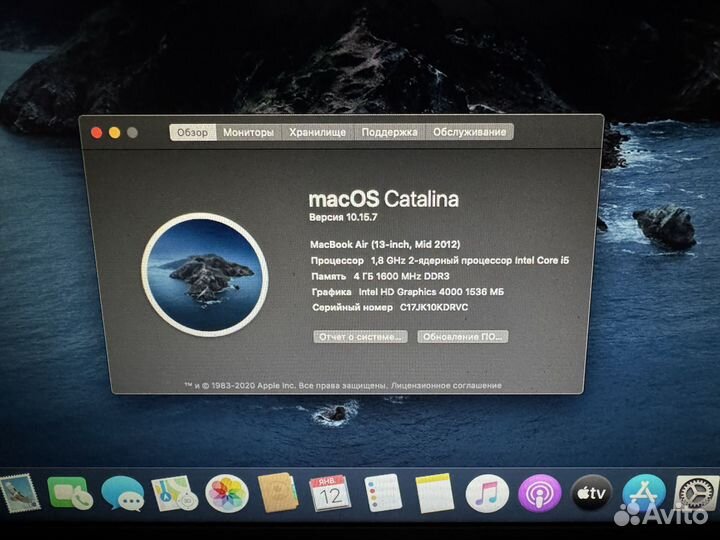Click the 4 ГБ 1600 MHz DDR3 value
This screenshot has width=720, height=540.
401,276
